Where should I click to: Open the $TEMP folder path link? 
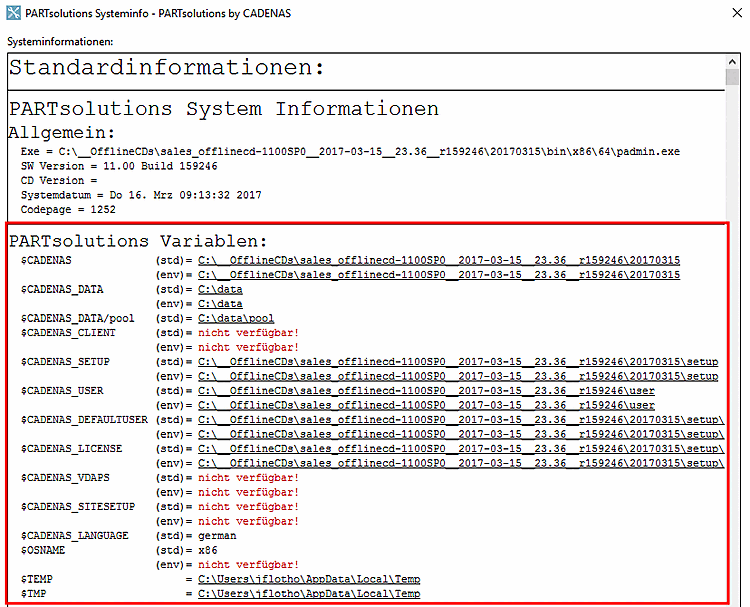[x=309, y=579]
